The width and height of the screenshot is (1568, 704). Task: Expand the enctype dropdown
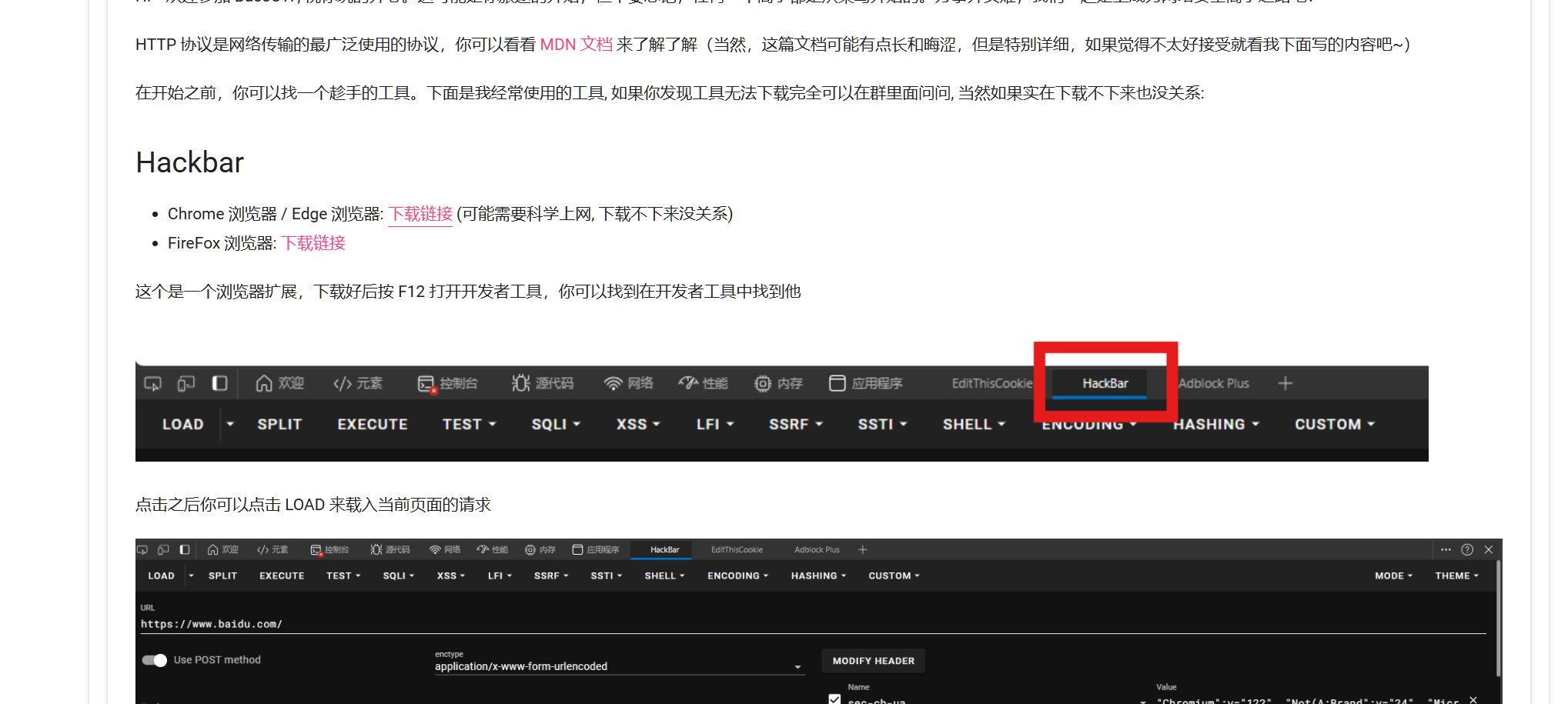click(797, 667)
